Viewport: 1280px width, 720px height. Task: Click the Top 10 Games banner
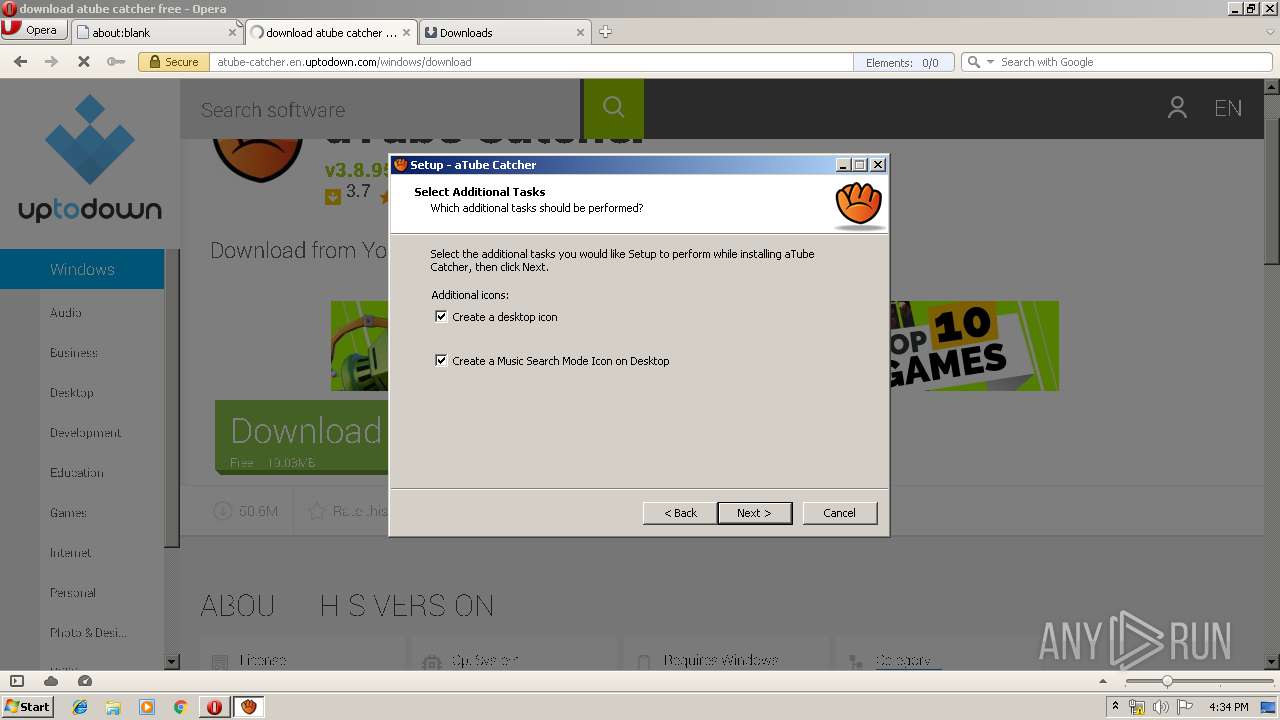coord(974,346)
